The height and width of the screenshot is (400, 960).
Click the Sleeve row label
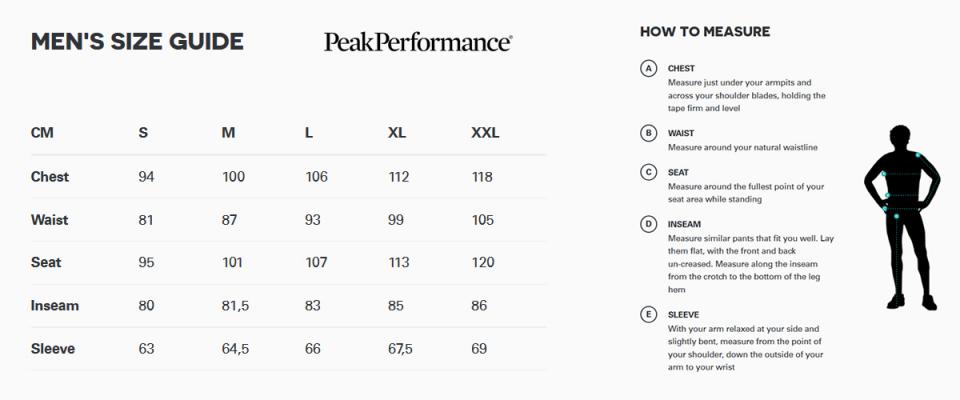tap(53, 349)
